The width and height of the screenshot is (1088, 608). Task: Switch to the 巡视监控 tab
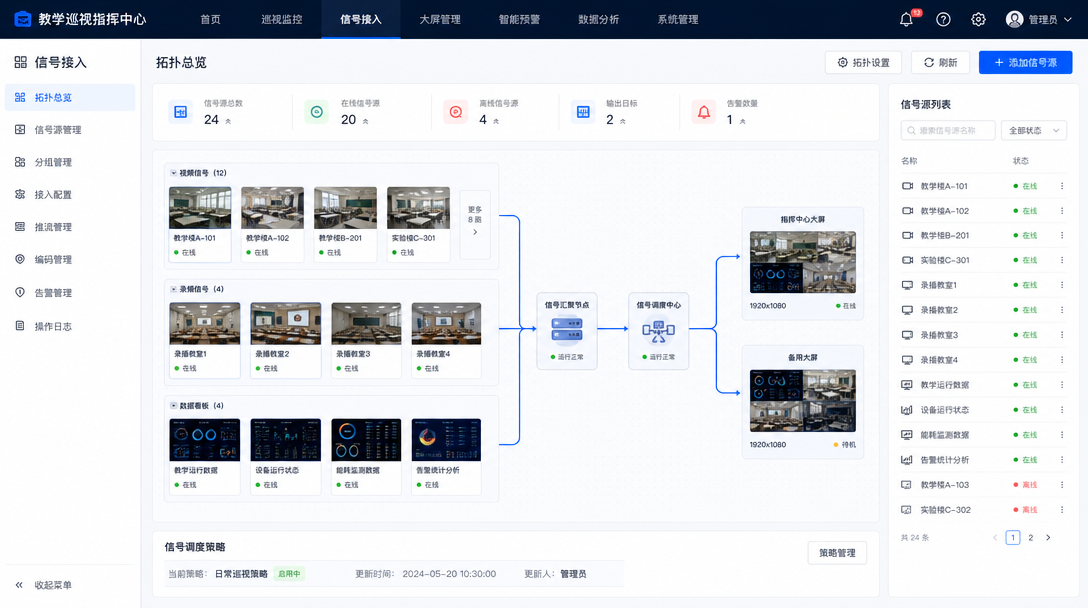tap(282, 19)
